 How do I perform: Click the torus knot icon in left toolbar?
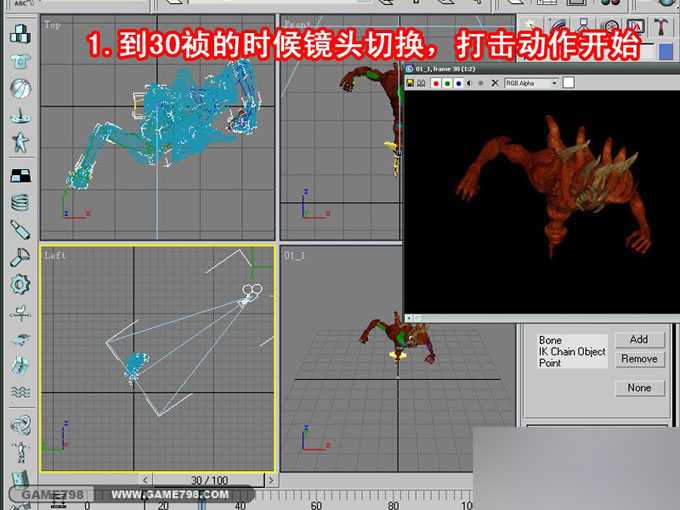tap(20, 425)
